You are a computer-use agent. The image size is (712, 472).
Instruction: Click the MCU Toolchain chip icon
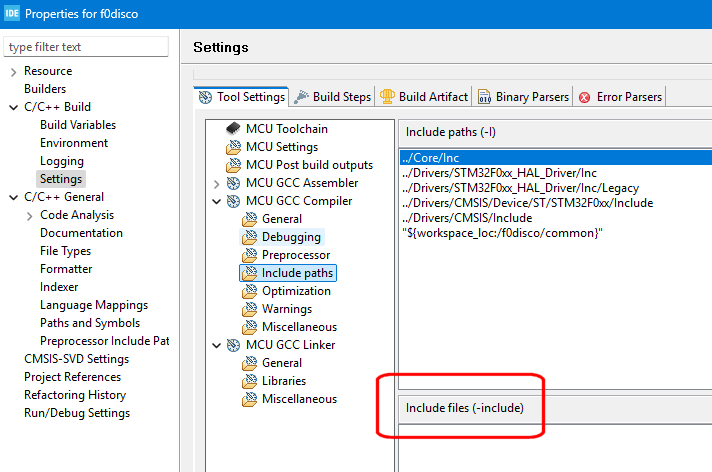point(233,129)
